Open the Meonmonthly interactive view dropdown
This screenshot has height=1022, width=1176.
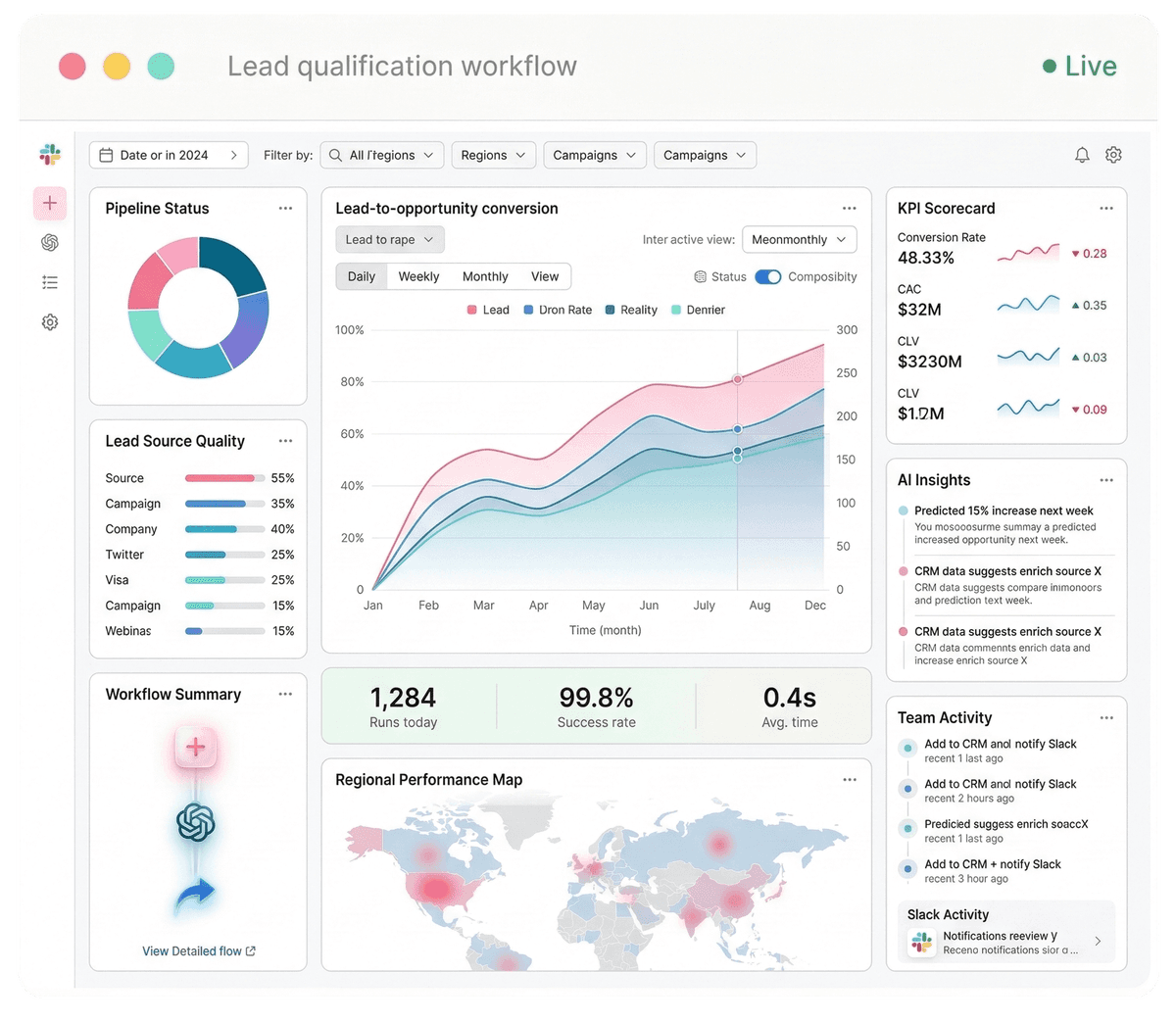coord(800,239)
